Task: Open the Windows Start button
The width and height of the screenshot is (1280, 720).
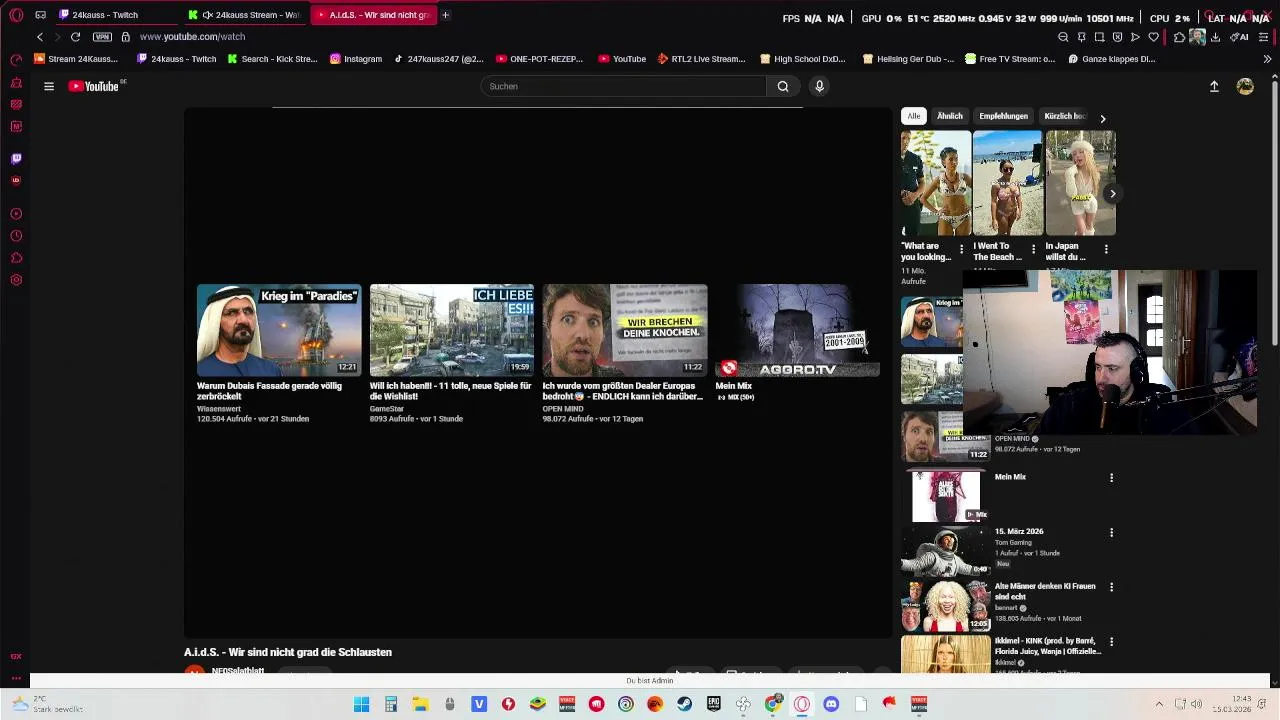Action: 361,705
